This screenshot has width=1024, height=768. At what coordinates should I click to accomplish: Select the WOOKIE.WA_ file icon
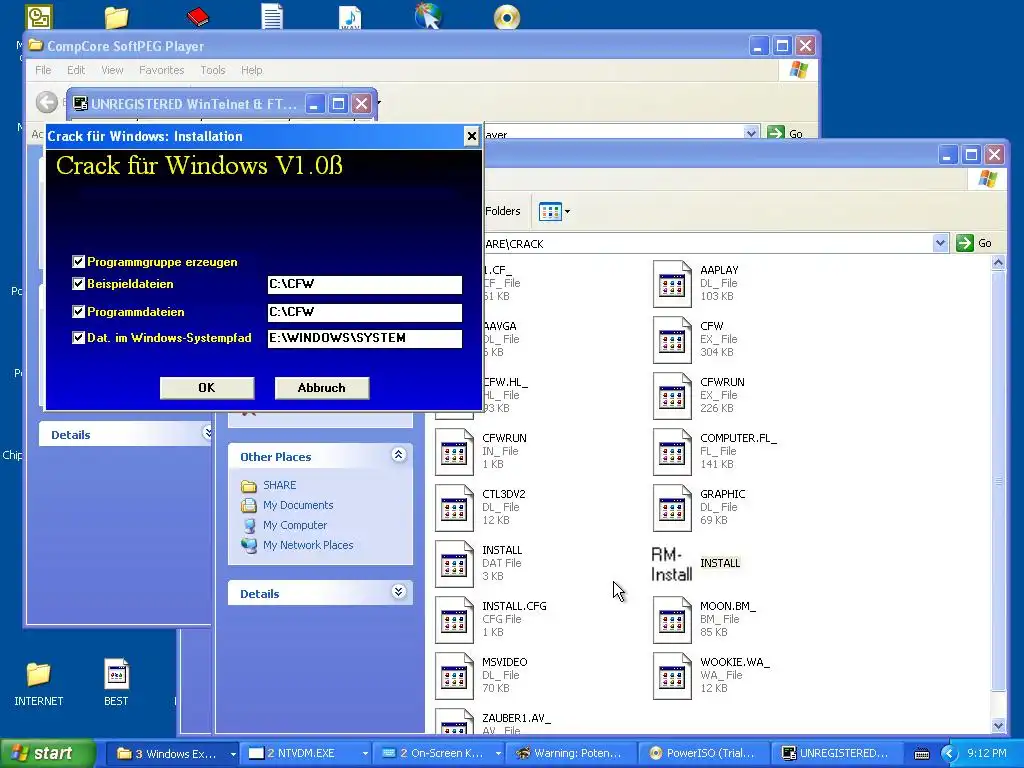[x=672, y=677]
